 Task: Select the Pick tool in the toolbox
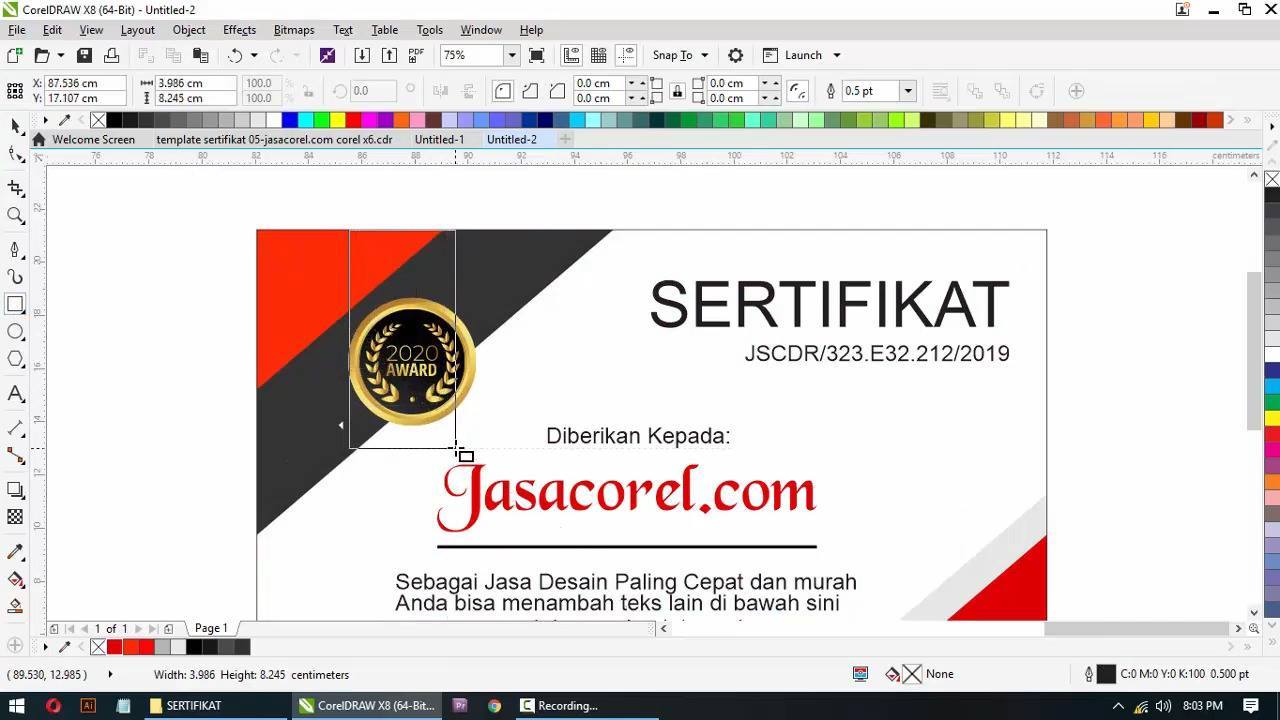15,126
